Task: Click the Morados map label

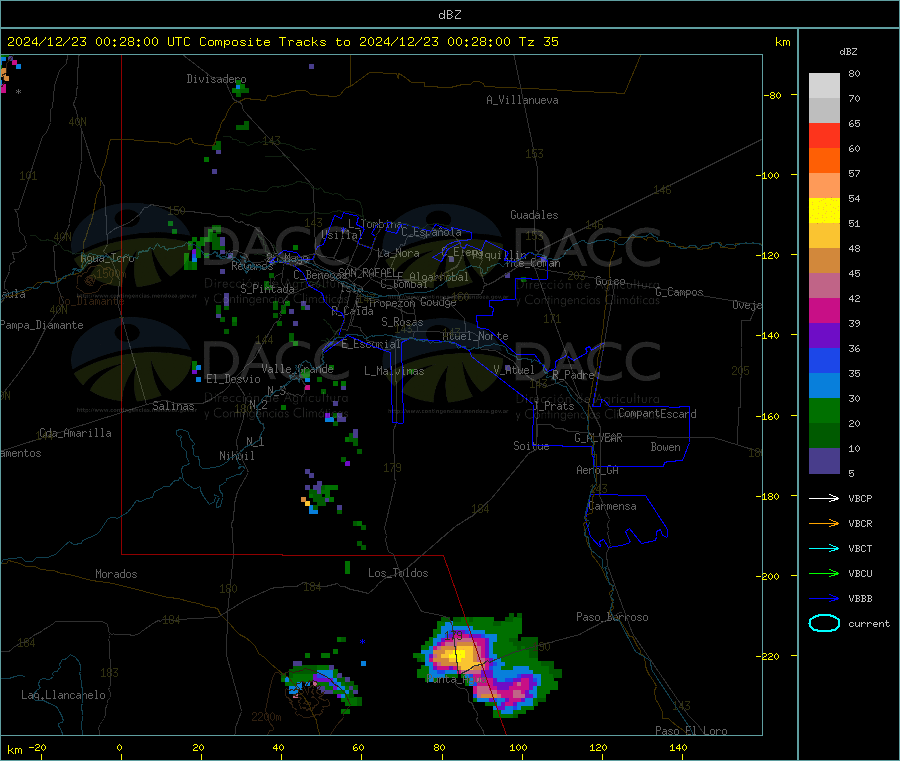Action: click(116, 574)
